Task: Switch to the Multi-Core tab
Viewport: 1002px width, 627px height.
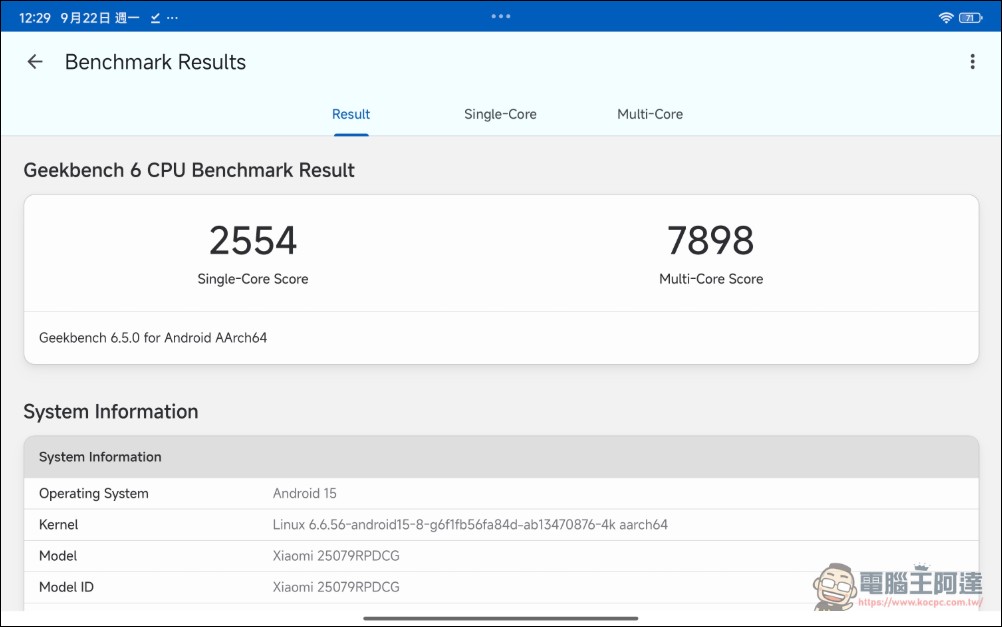Action: (x=650, y=114)
